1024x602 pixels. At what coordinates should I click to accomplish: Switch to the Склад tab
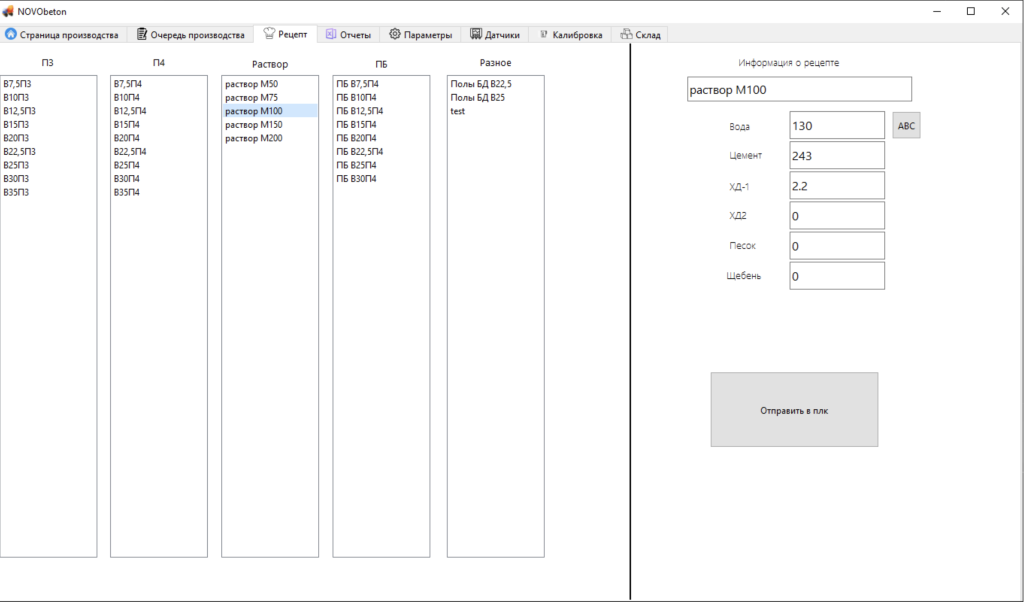(648, 35)
